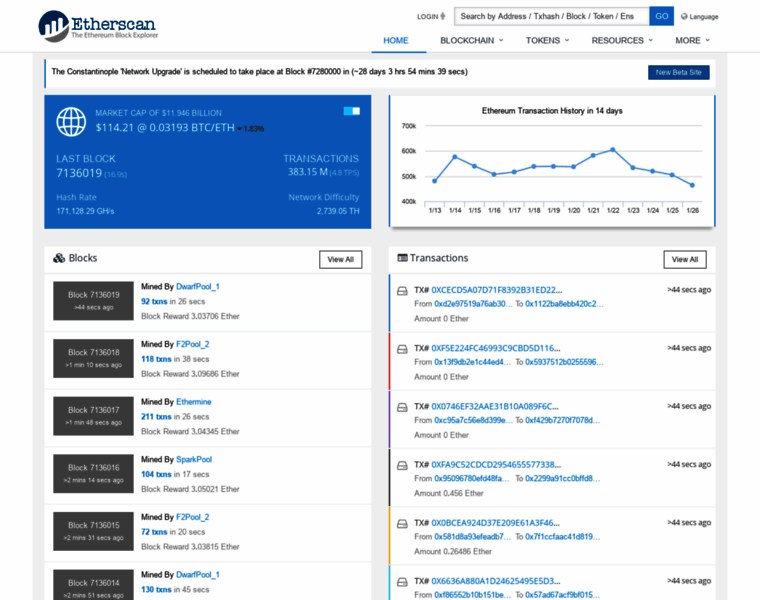Open recipient address 0x1122ba8ebb420c2
Screen dimensions: 760x600
pos(564,304)
